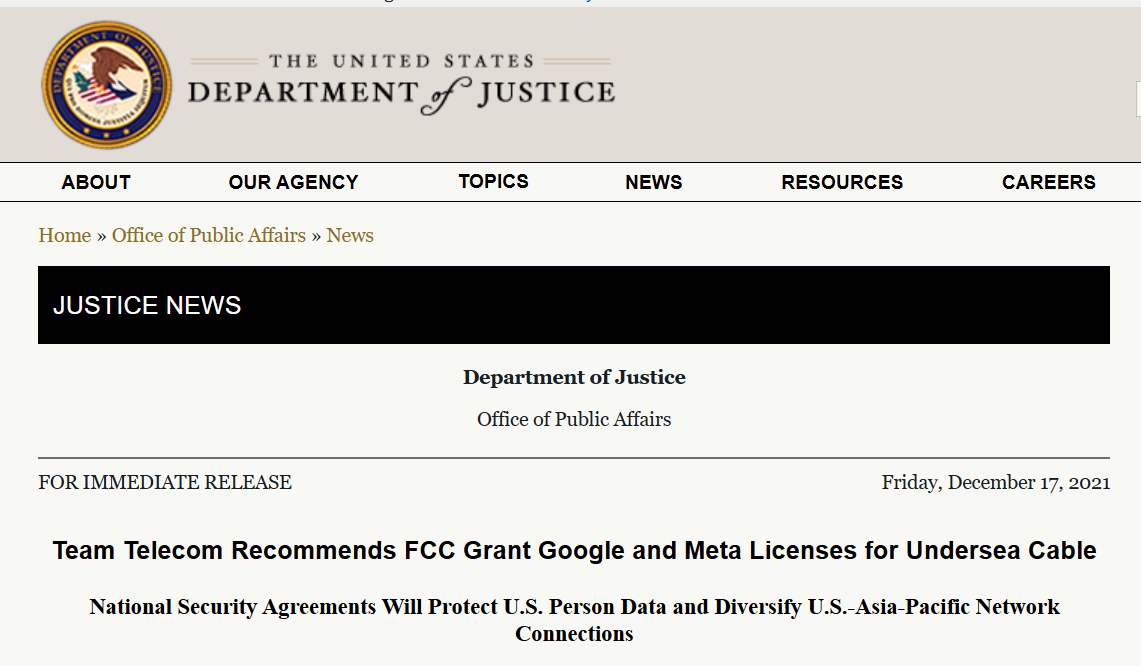
Task: Follow the Home breadcrumb link
Action: [64, 235]
